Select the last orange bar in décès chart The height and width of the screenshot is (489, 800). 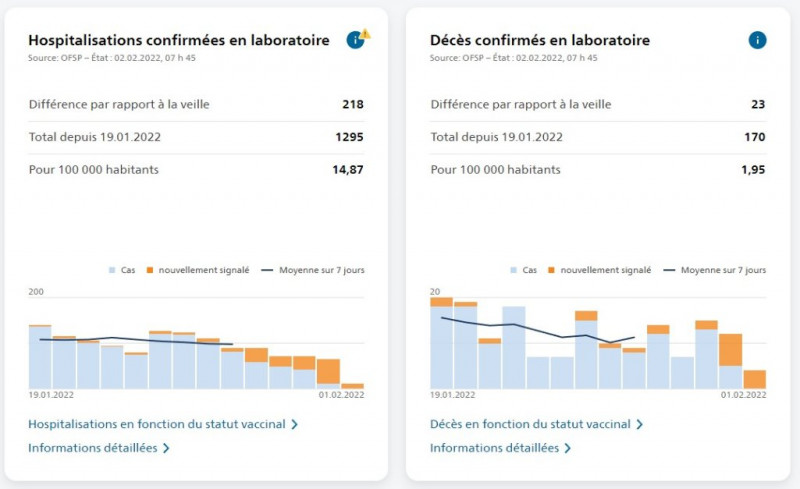coord(755,379)
